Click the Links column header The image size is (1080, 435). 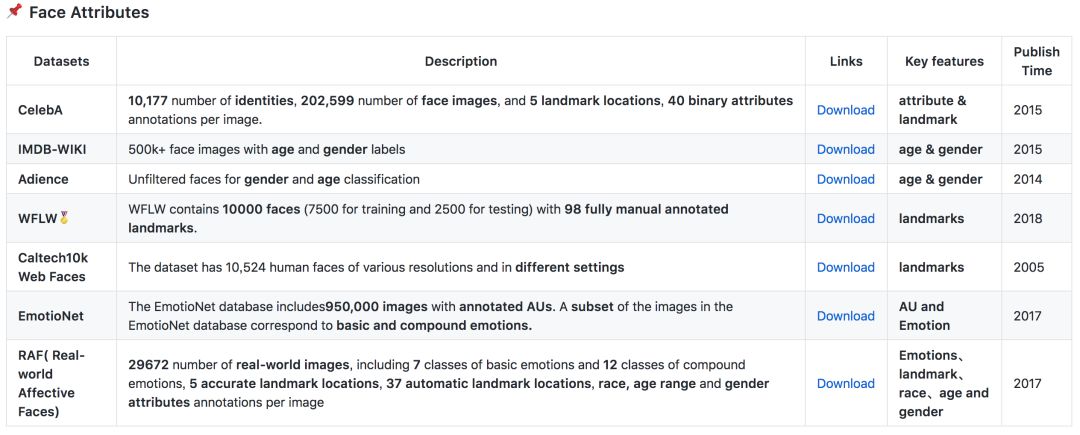[846, 61]
